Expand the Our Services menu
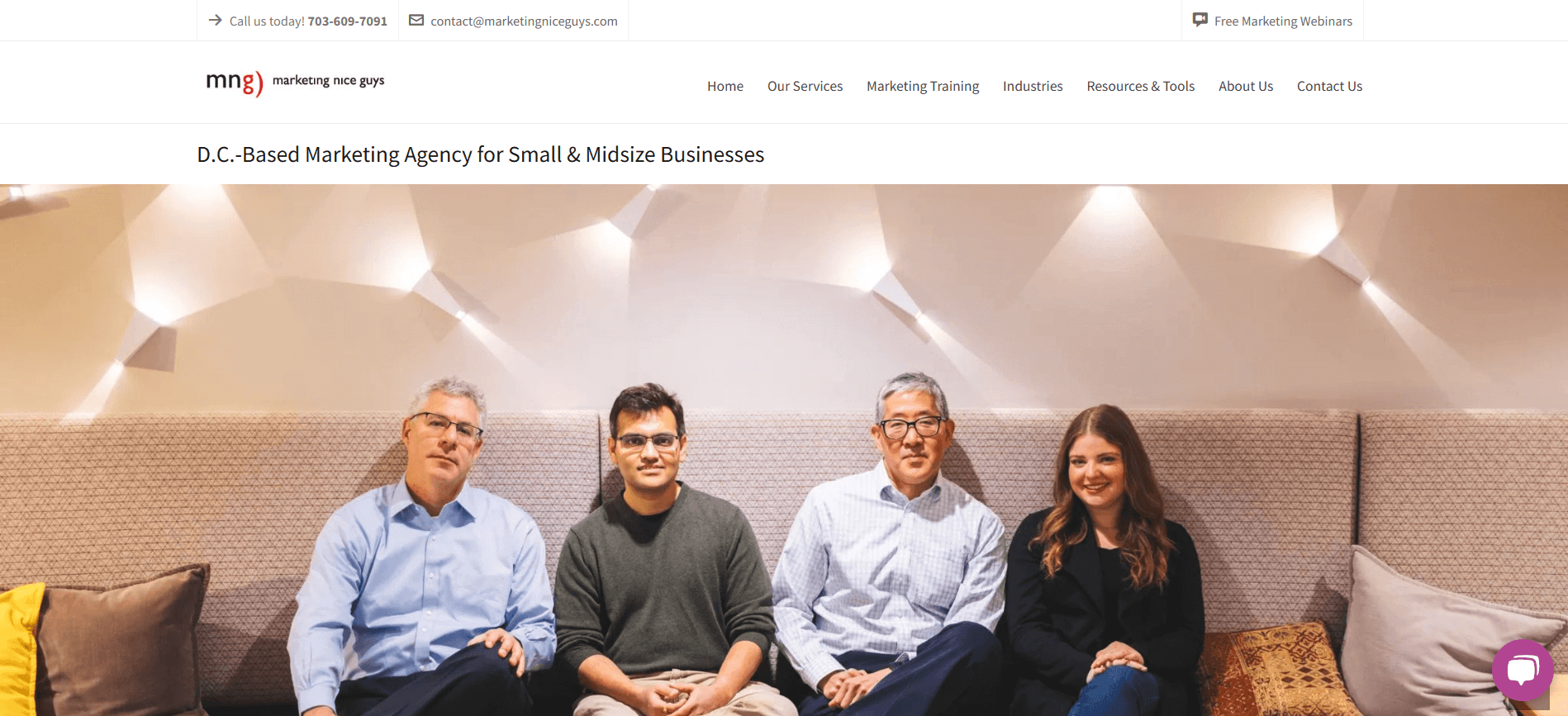The image size is (1568, 716). point(805,86)
